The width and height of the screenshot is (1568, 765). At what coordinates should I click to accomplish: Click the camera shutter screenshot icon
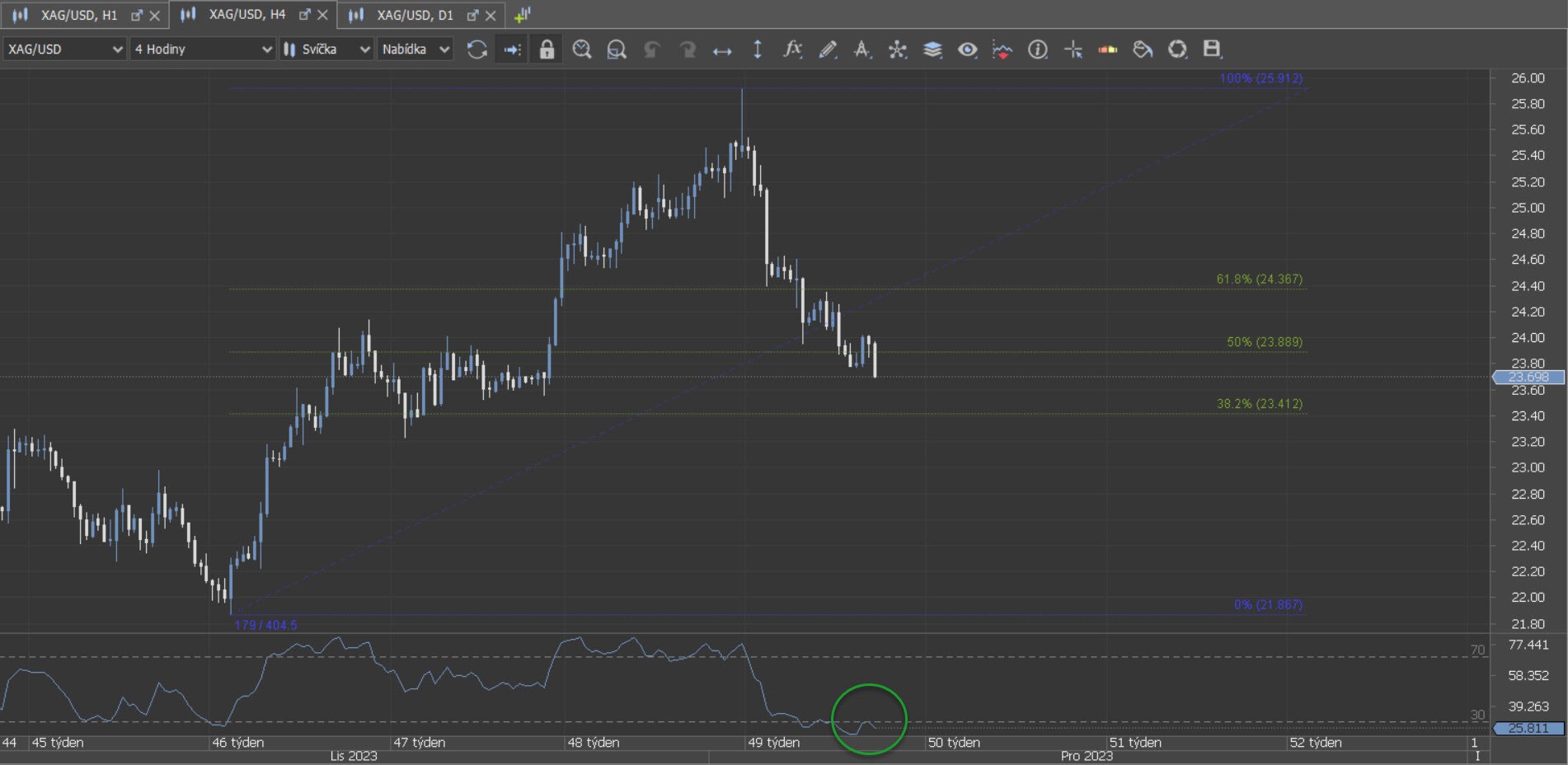coord(1177,49)
